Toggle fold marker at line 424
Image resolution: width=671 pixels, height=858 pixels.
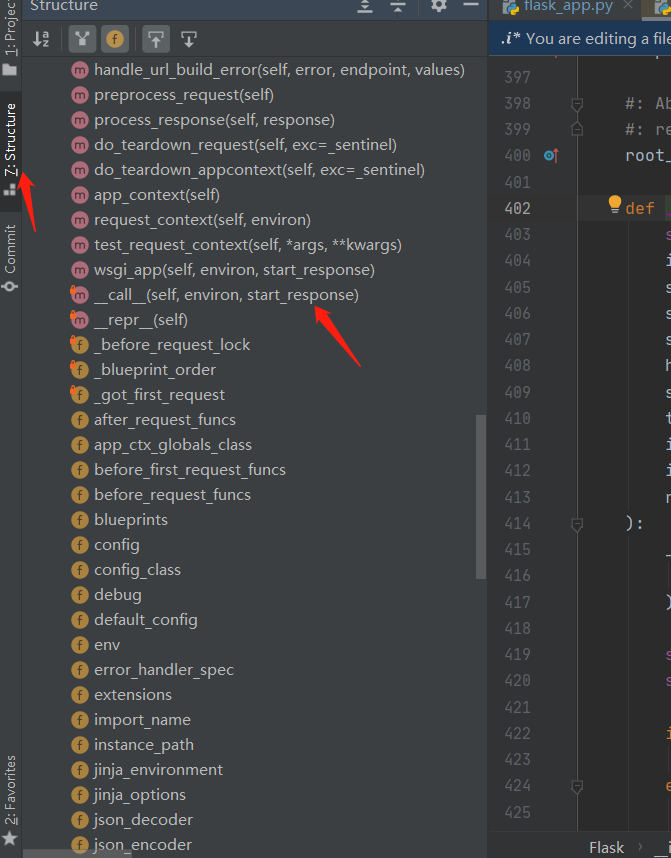tap(577, 786)
